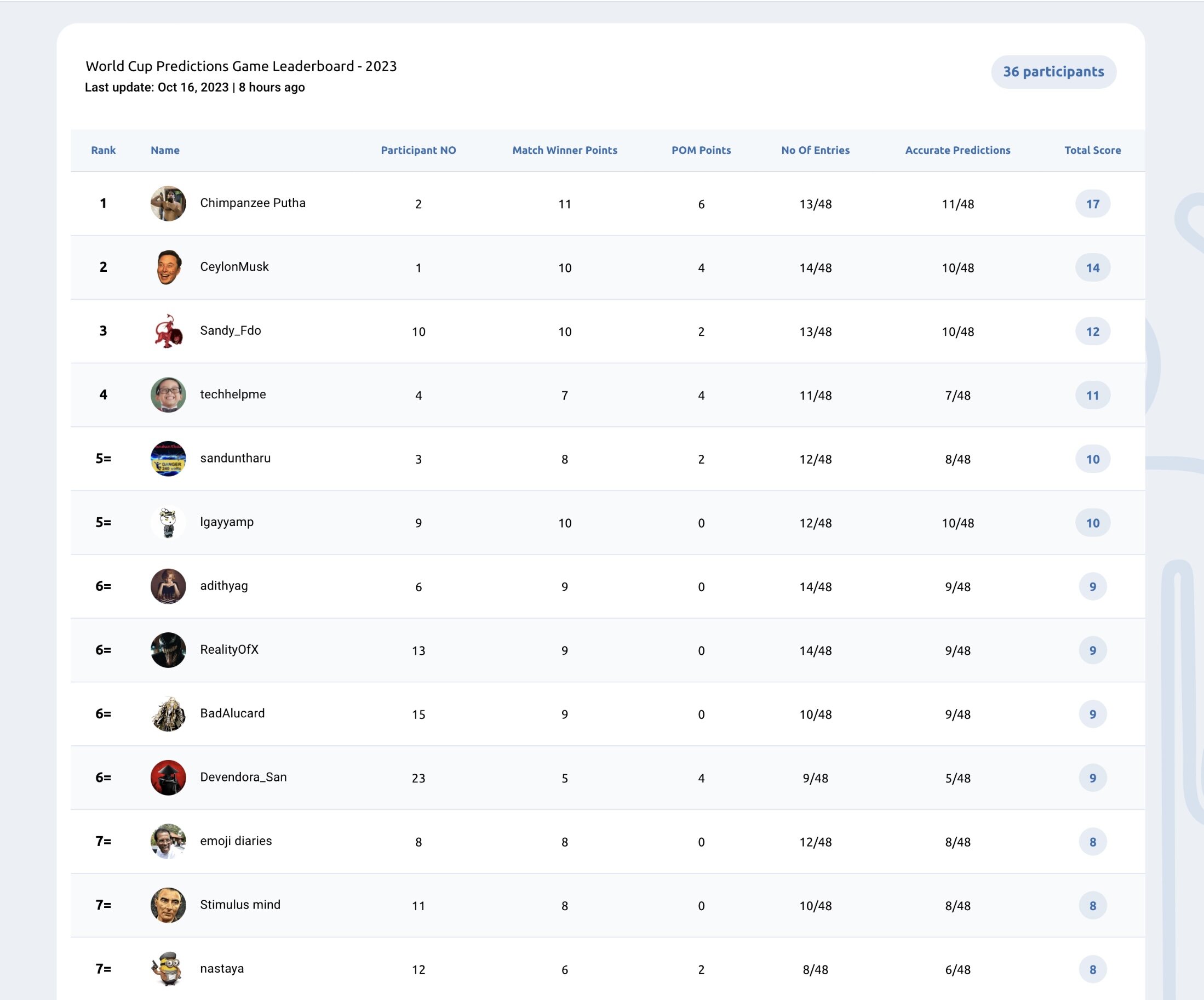This screenshot has height=1000, width=1204.
Task: Click the POM Points column header
Action: click(x=701, y=150)
